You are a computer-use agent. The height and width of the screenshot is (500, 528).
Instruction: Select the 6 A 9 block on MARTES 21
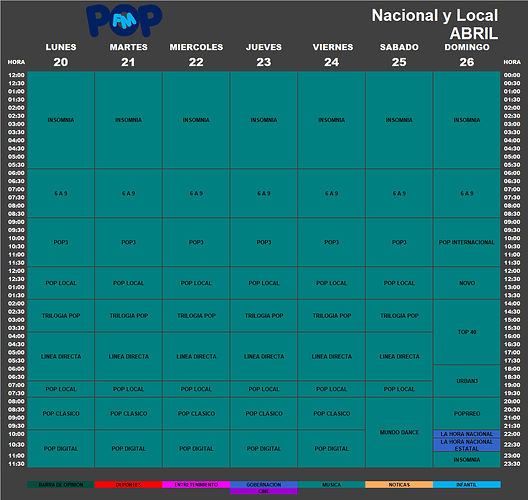point(128,193)
